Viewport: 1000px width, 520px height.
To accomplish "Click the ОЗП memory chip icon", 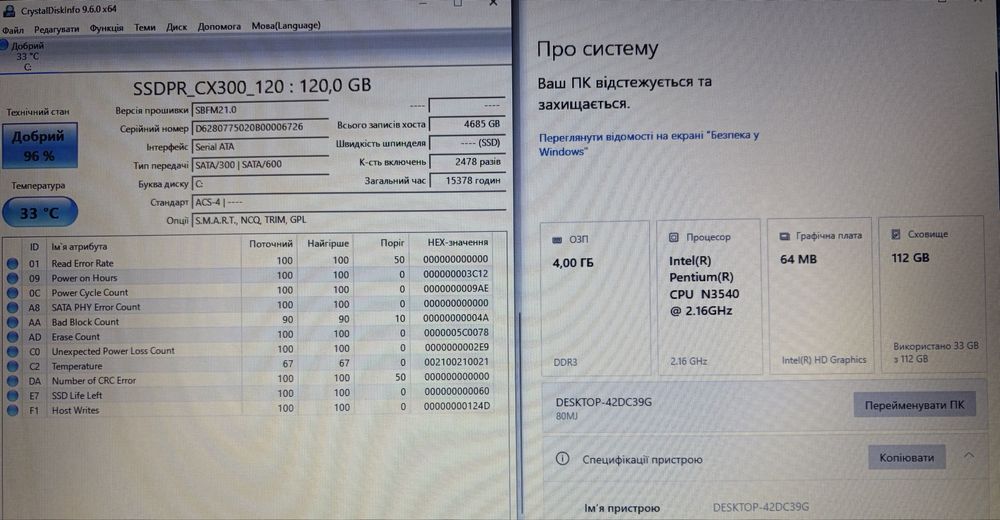I will (557, 240).
